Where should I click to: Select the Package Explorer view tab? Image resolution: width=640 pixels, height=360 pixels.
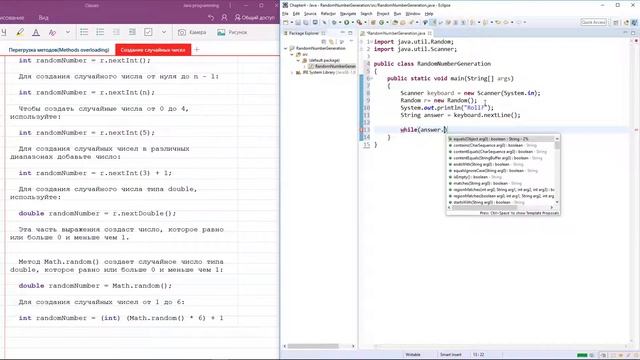pos(304,33)
